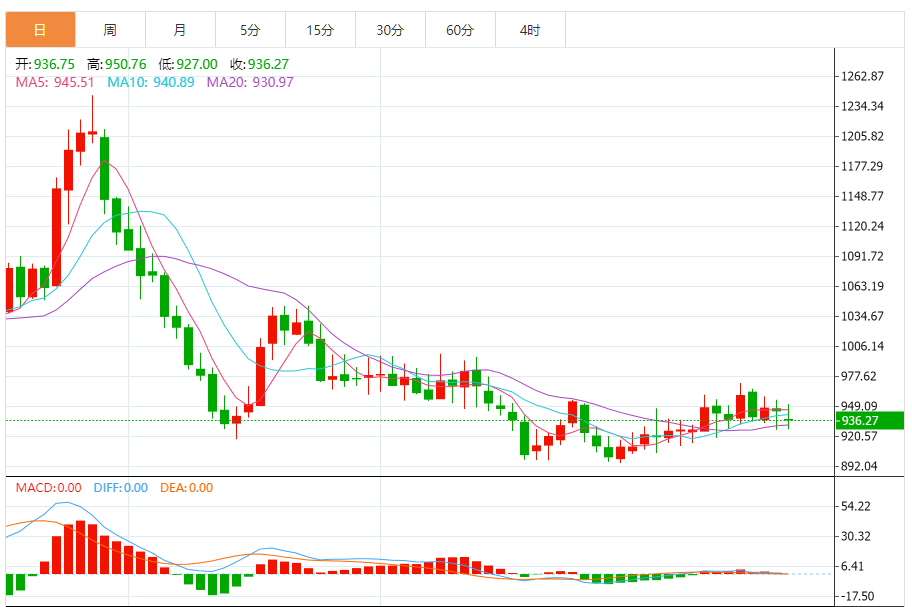912x607 pixels.
Task: Click the 892.04 price axis label
Action: point(858,466)
